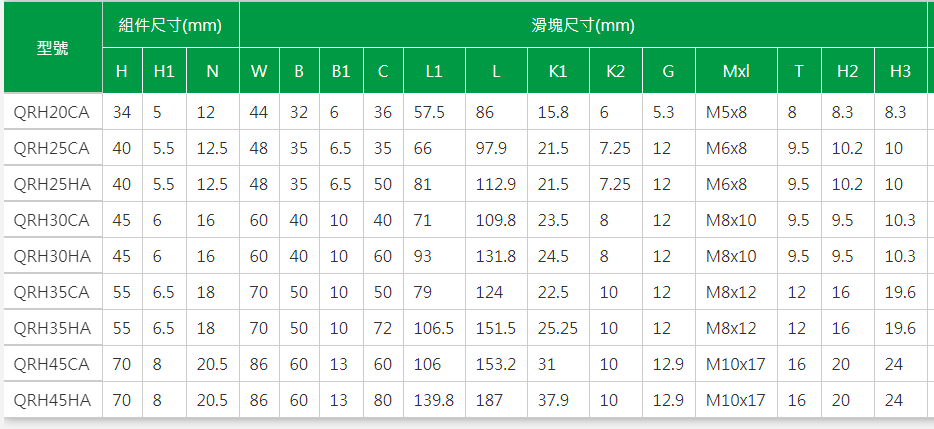Screen dimensions: 934x429
Task: Click the 型號 header cell
Action: click(x=52, y=48)
